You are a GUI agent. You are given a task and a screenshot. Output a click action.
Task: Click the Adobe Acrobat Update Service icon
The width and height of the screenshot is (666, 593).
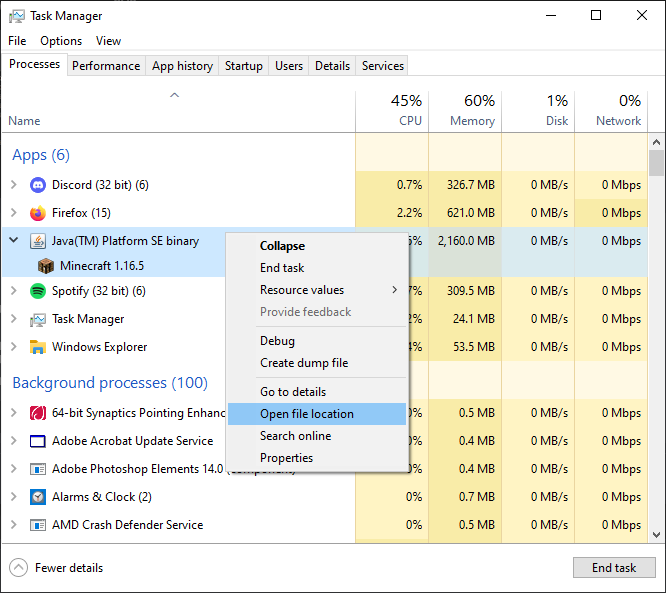point(38,441)
